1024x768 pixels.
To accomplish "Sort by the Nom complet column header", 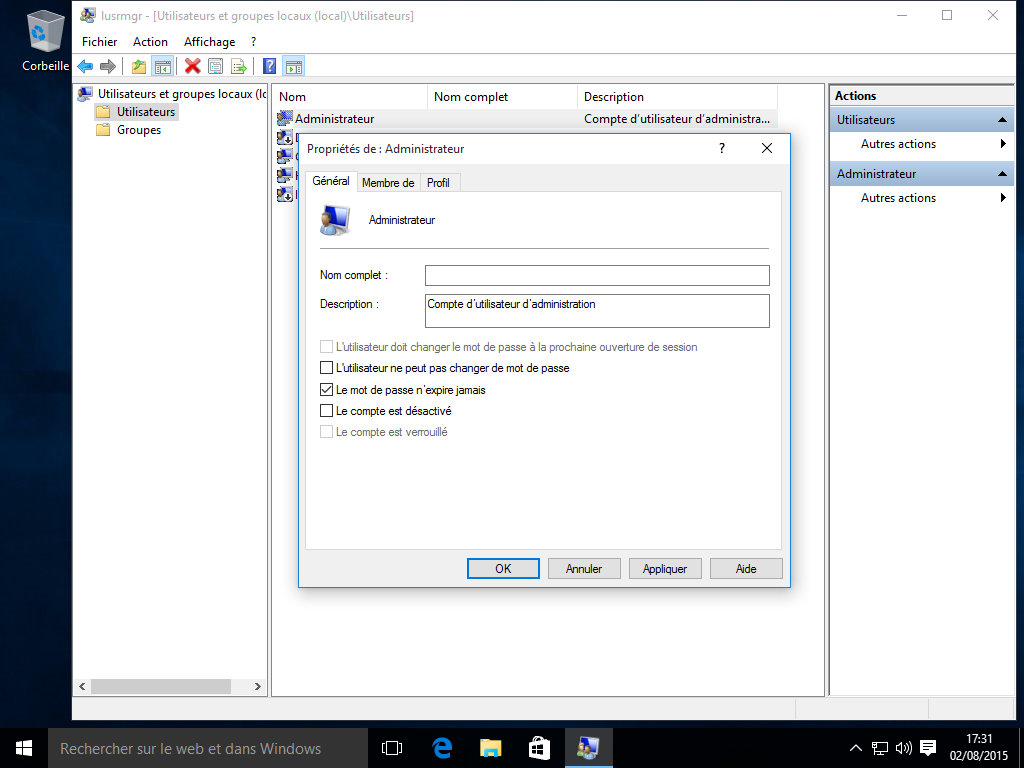I will [x=503, y=97].
